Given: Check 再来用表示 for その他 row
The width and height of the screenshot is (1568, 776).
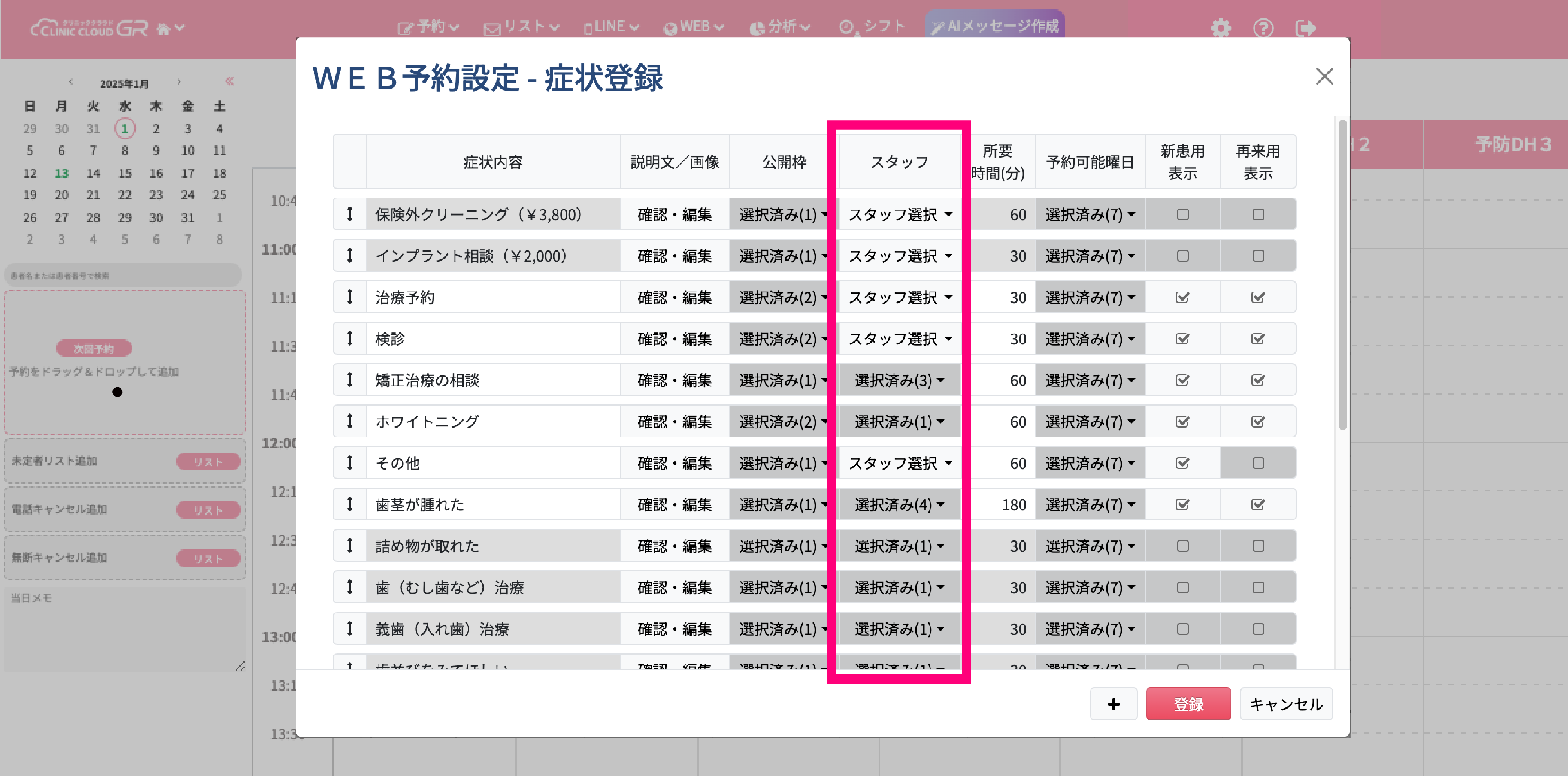Looking at the screenshot, I should [1258, 463].
